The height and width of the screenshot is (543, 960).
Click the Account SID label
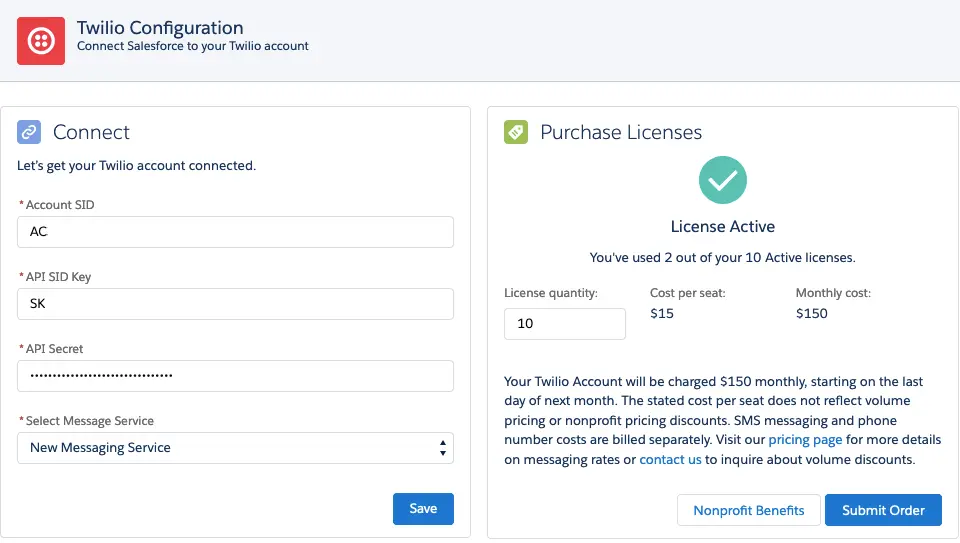coord(60,205)
